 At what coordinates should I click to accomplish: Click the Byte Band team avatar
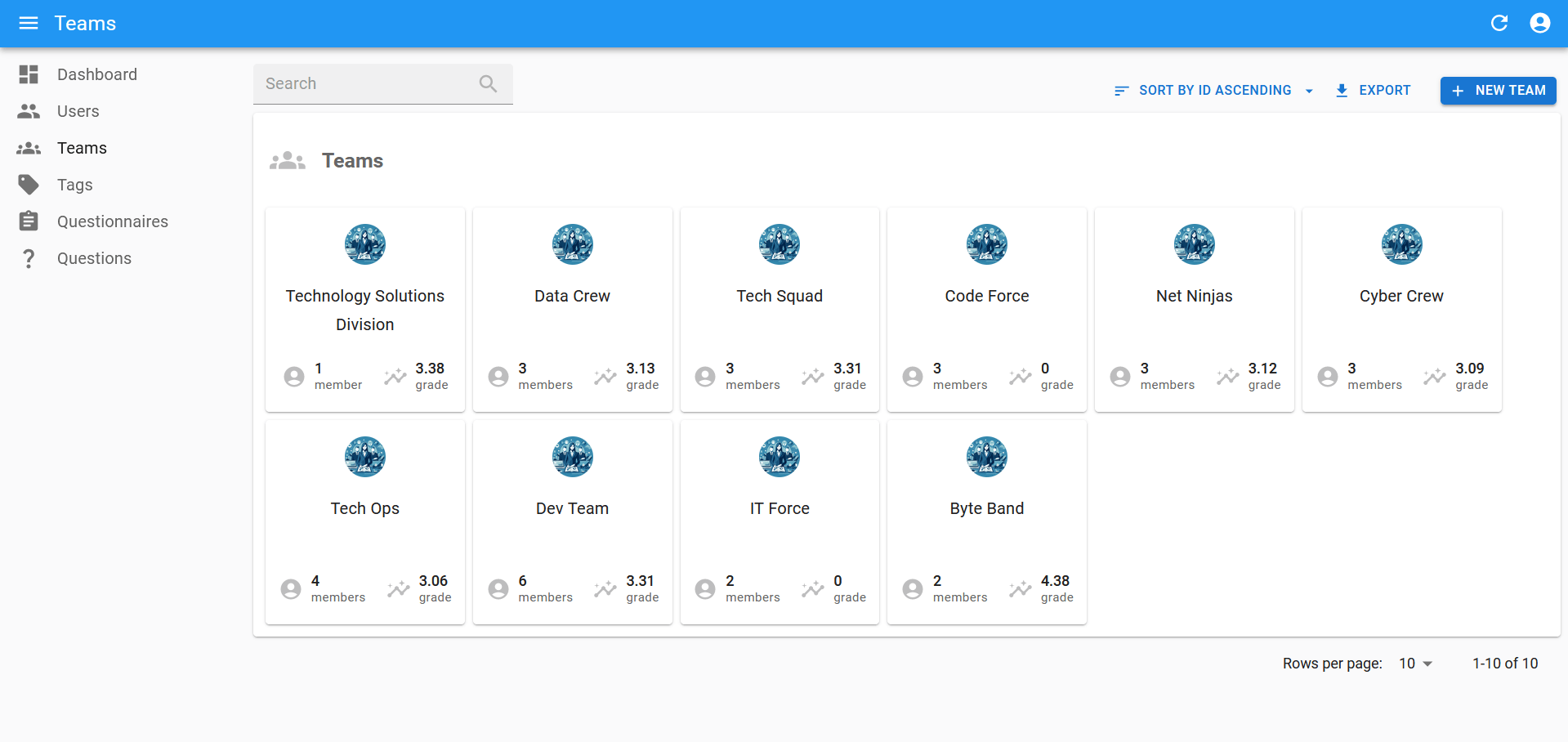(x=987, y=457)
